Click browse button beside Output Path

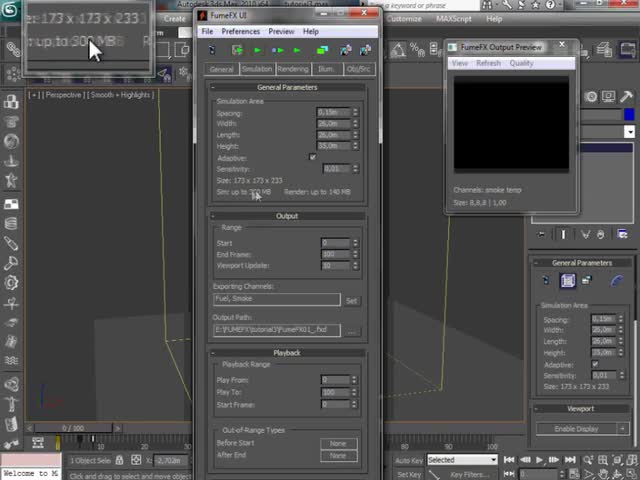pos(351,331)
